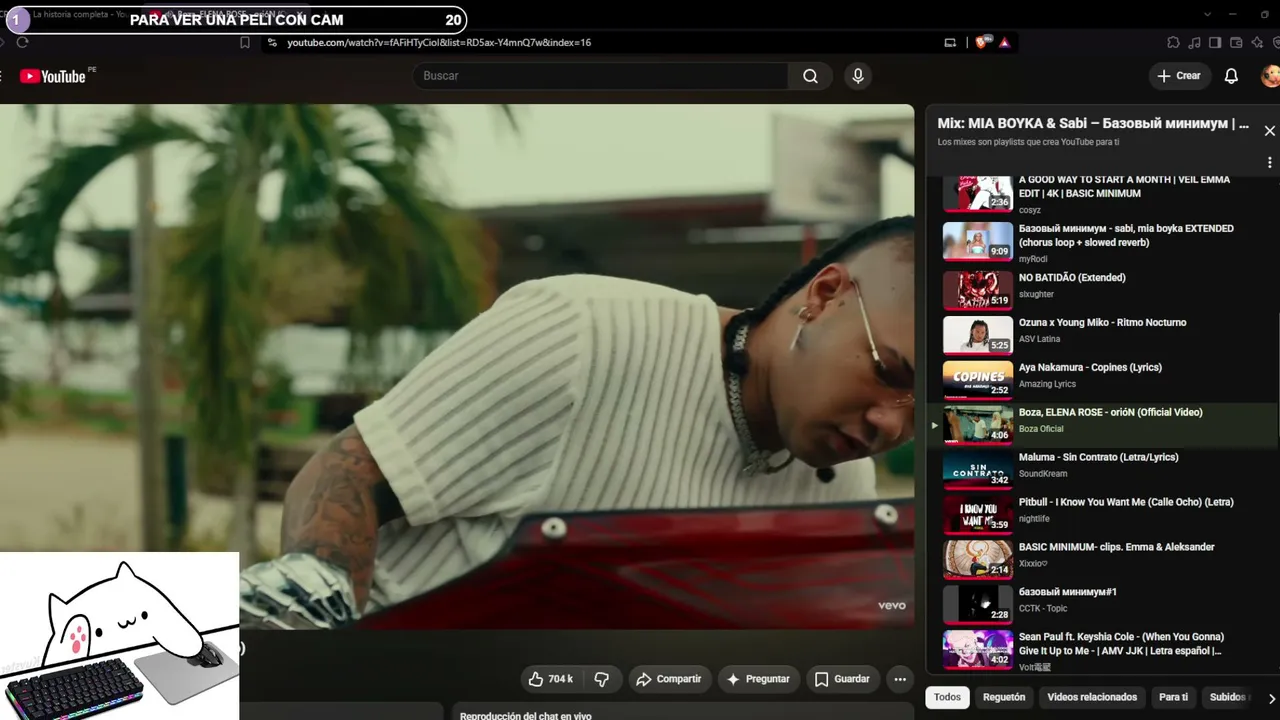Viewport: 1280px width, 720px height.
Task: Open the media control music note icon
Action: 1194,42
